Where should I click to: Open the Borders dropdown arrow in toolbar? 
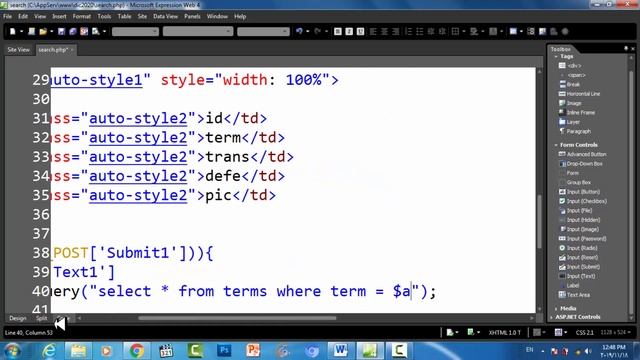pyautogui.click(x=464, y=31)
